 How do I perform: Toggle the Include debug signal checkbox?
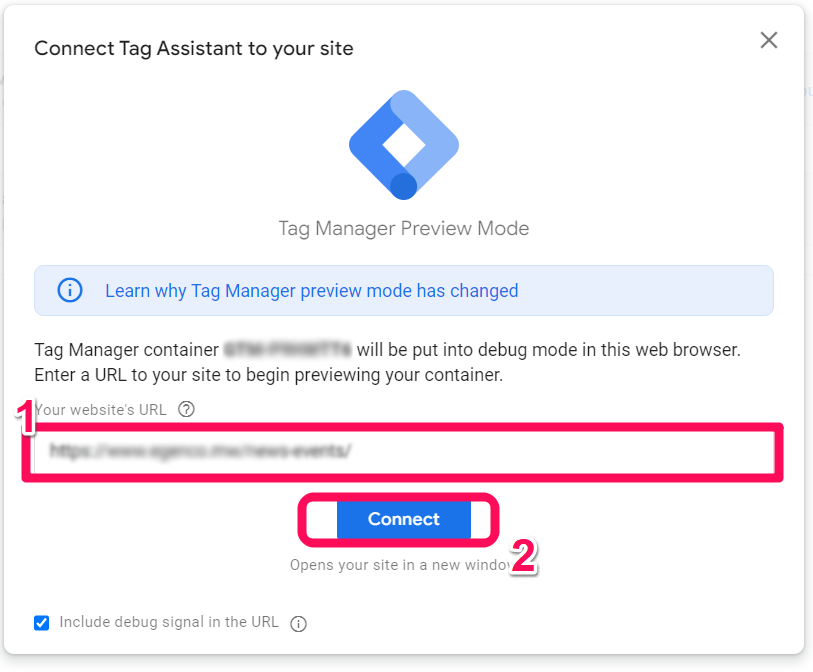[x=42, y=622]
